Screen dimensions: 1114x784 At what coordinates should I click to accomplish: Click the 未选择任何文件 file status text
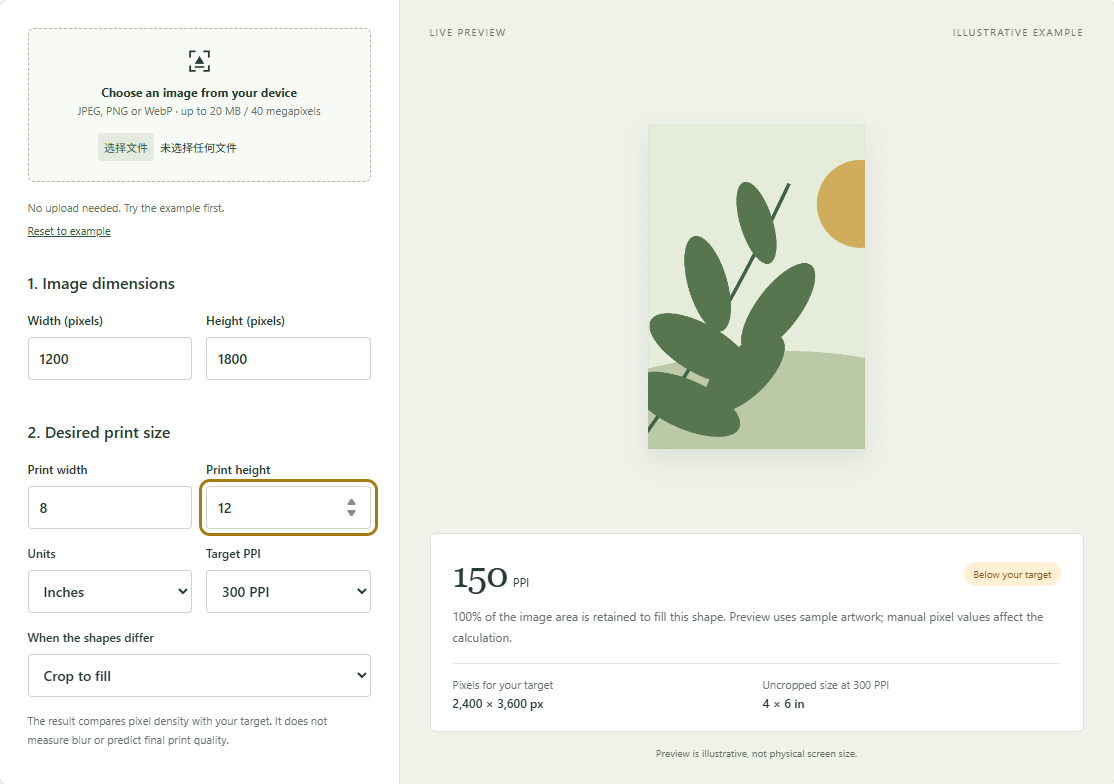coord(198,148)
